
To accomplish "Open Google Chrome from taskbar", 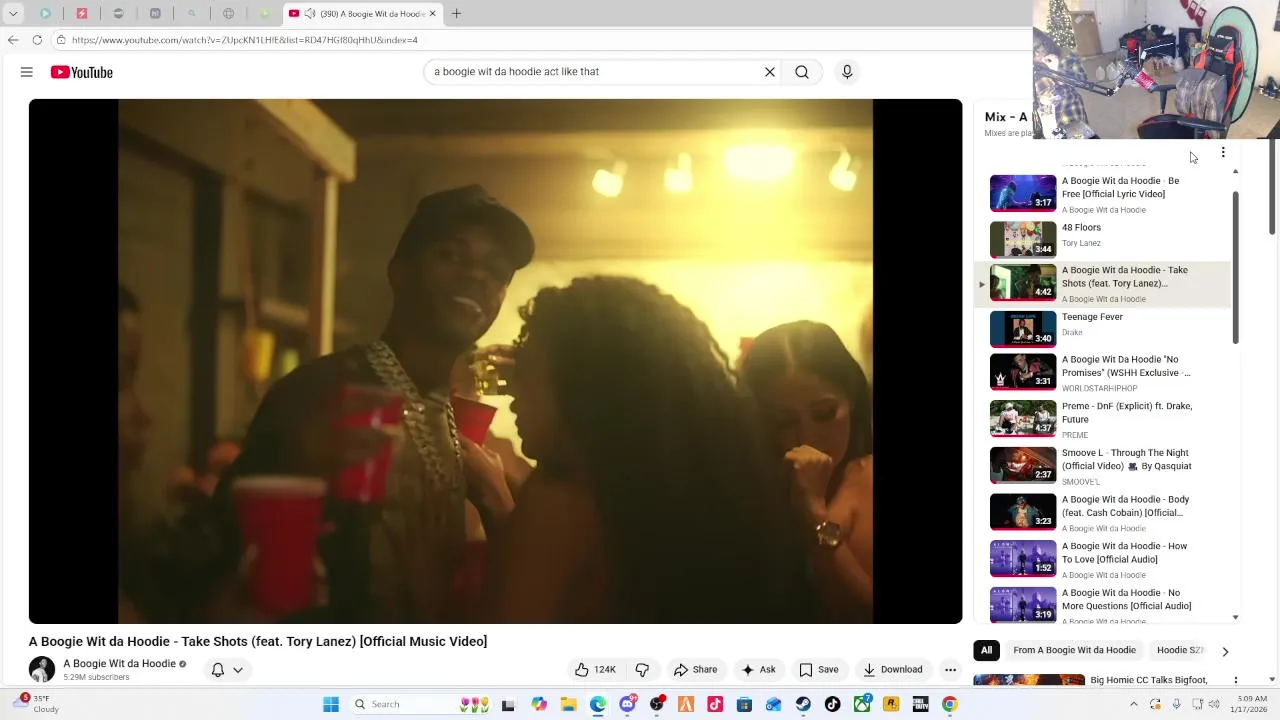I will tap(950, 704).
